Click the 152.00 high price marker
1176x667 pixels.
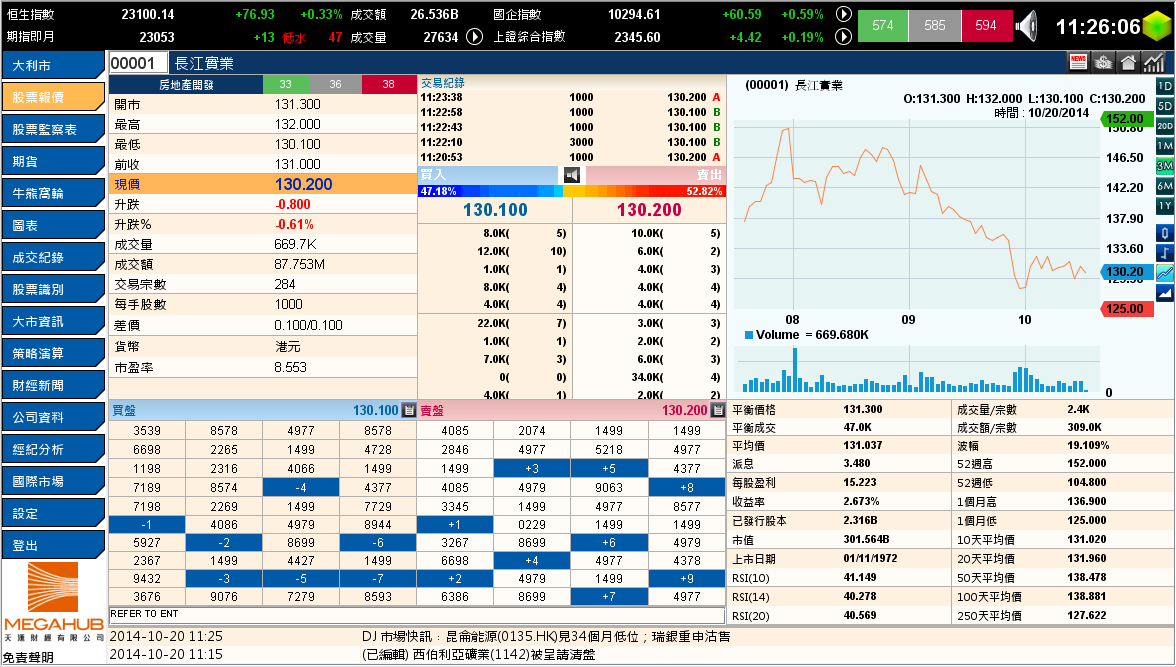pyautogui.click(x=1125, y=119)
